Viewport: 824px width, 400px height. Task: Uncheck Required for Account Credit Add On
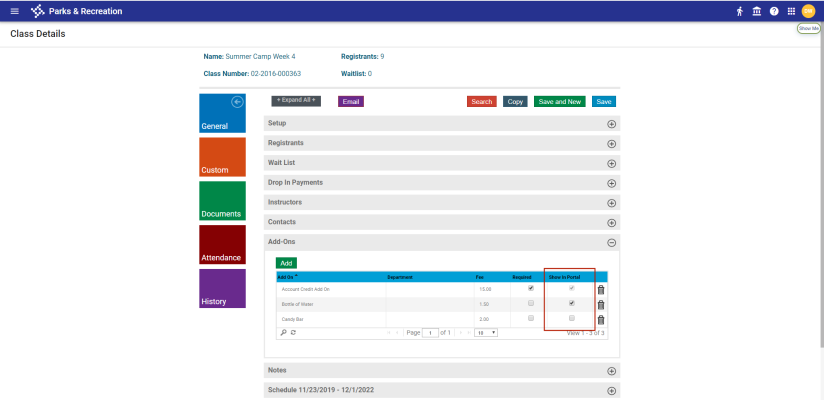(531, 288)
